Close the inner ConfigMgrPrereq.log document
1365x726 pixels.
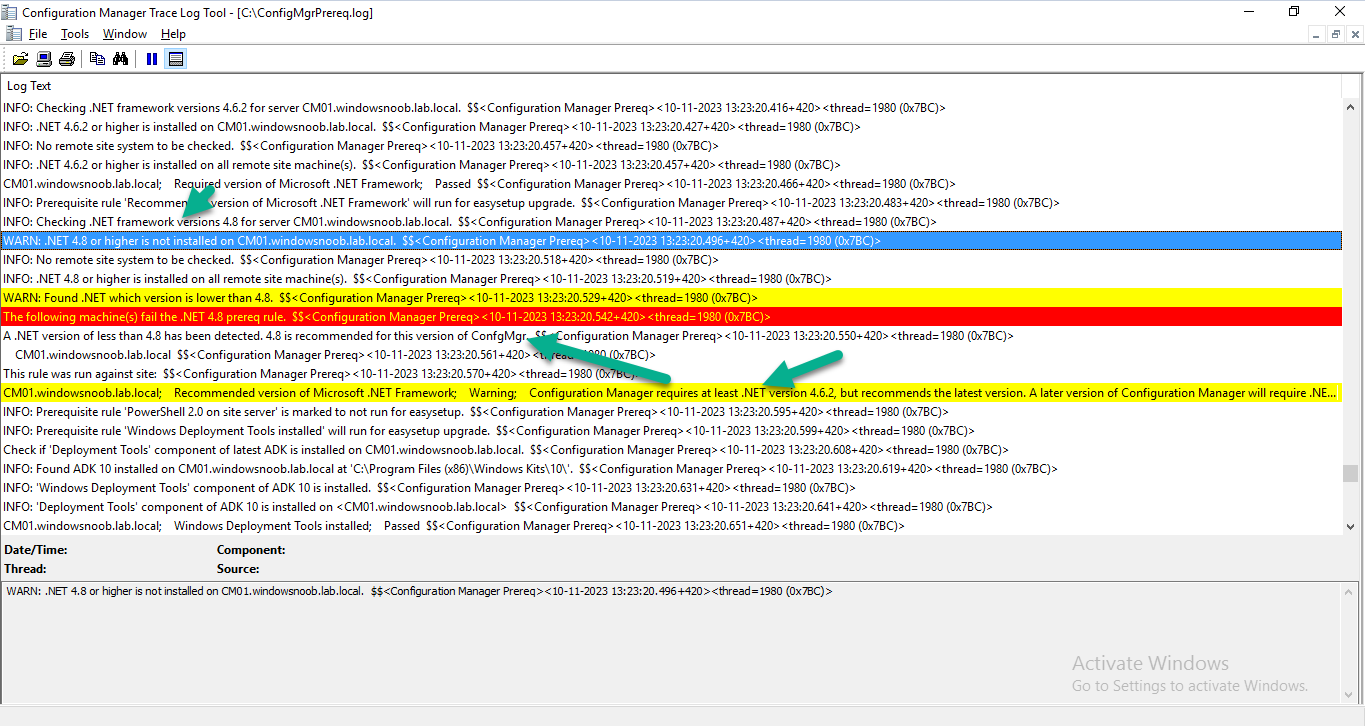[x=1353, y=34]
